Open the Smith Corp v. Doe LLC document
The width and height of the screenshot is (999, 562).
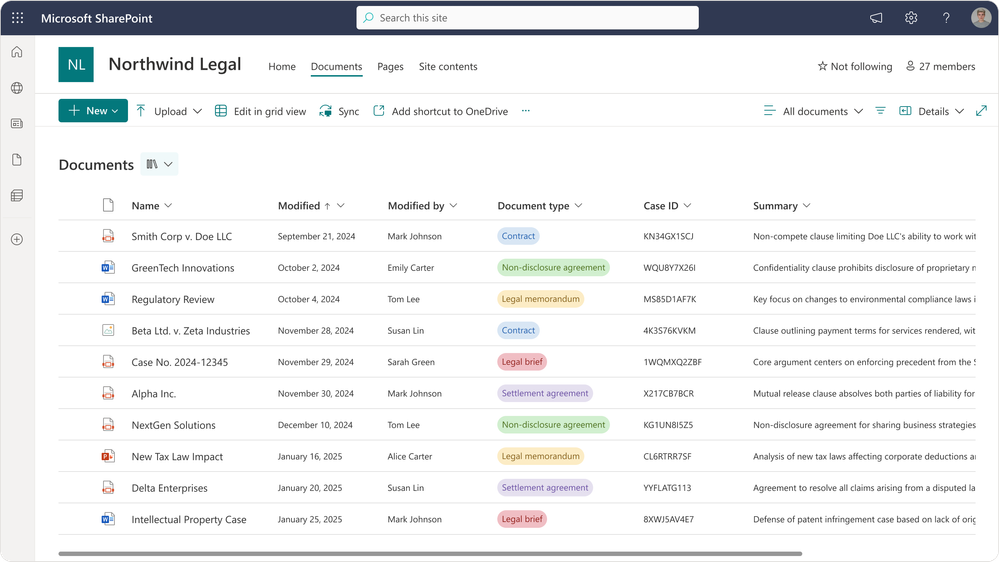tap(181, 237)
